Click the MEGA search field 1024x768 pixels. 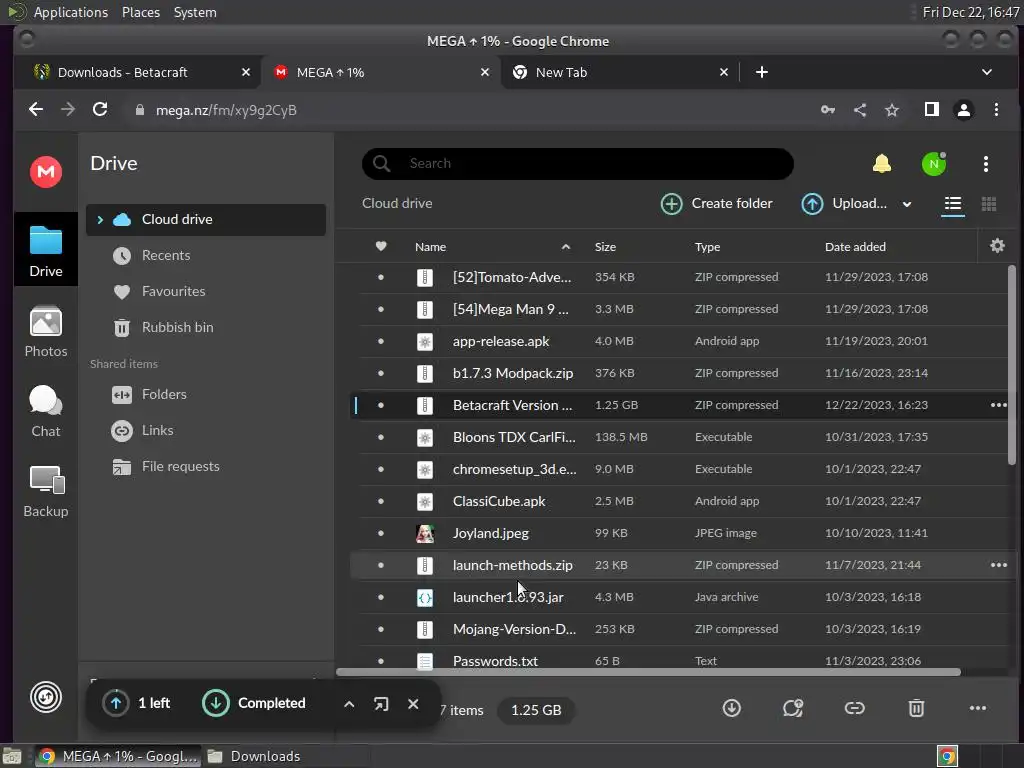pyautogui.click(x=578, y=163)
